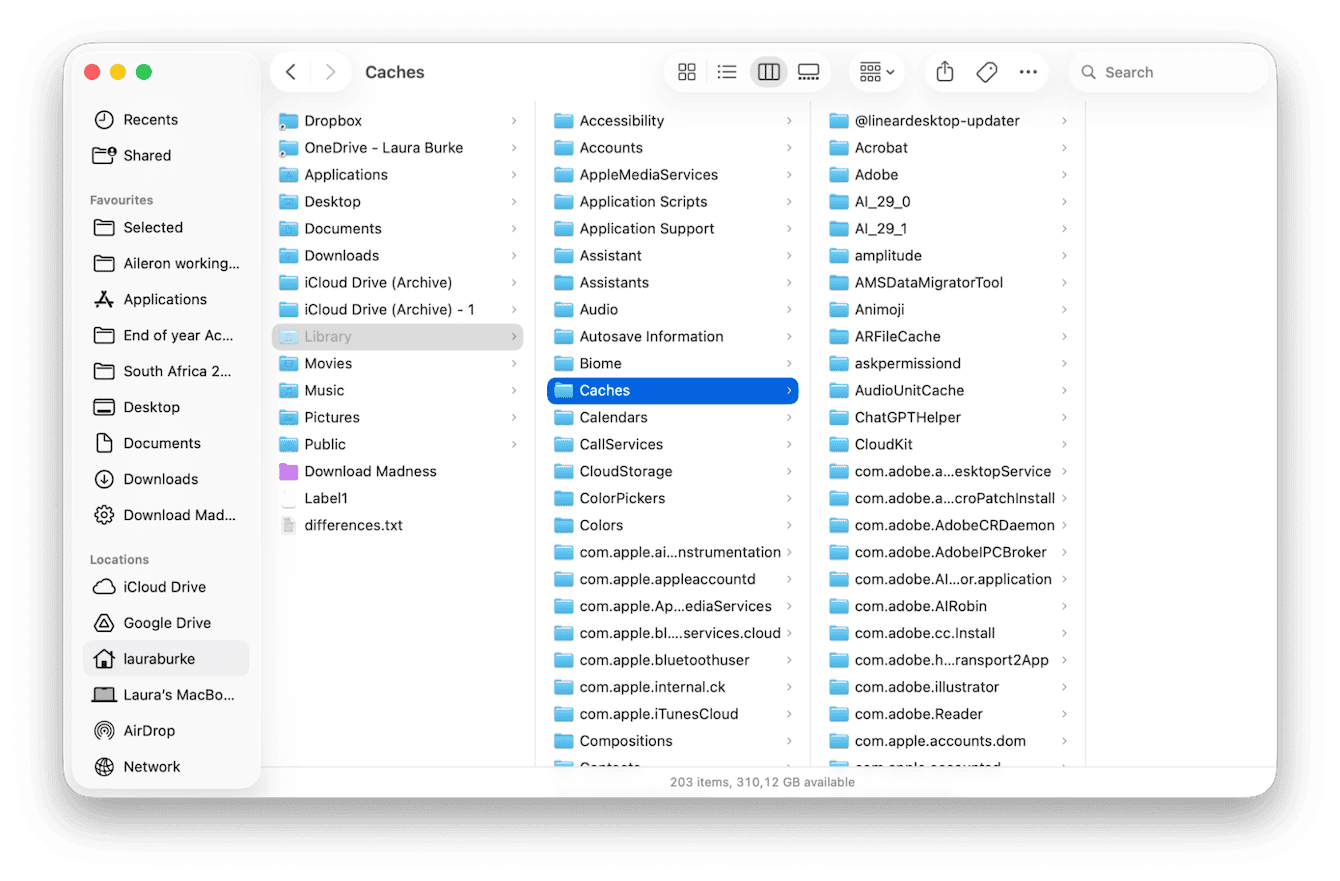Image resolution: width=1340 pixels, height=881 pixels.
Task: Select the differences.txt file
Action: point(352,524)
